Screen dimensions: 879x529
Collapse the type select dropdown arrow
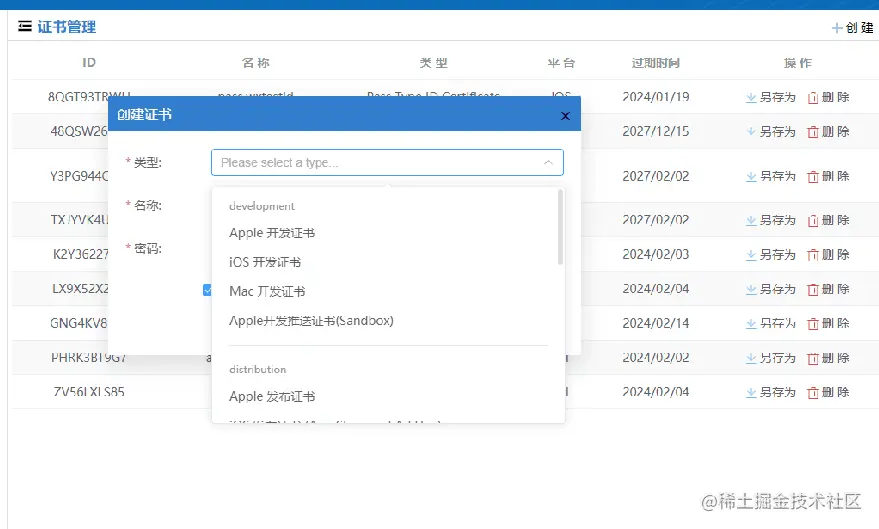[548, 163]
